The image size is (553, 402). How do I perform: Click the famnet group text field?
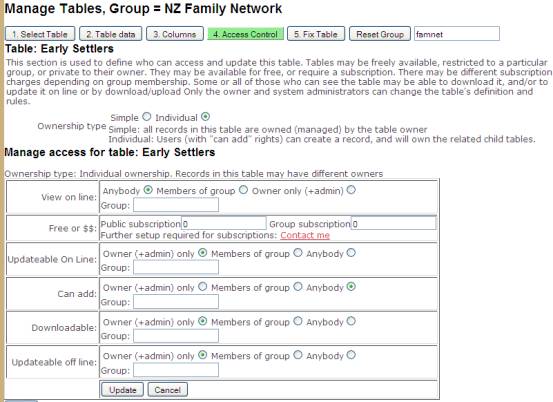[457, 34]
